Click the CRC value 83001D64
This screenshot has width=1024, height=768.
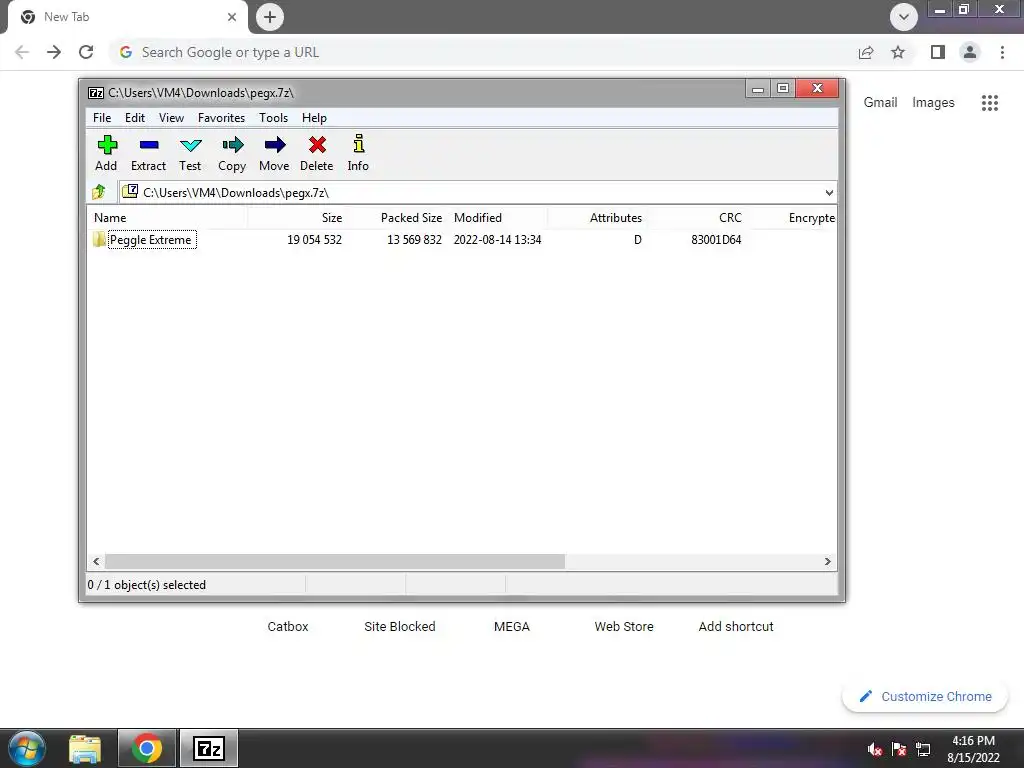(716, 240)
